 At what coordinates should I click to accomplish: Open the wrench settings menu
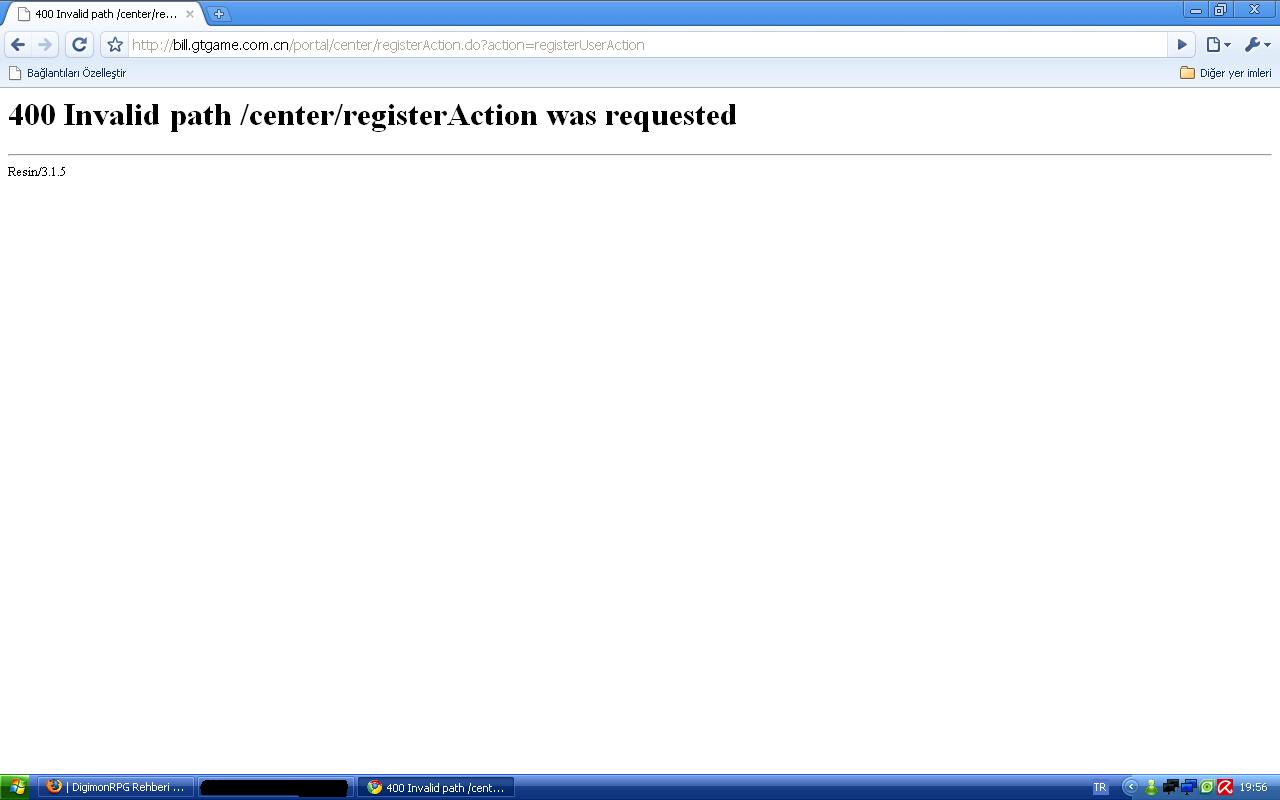click(x=1257, y=45)
